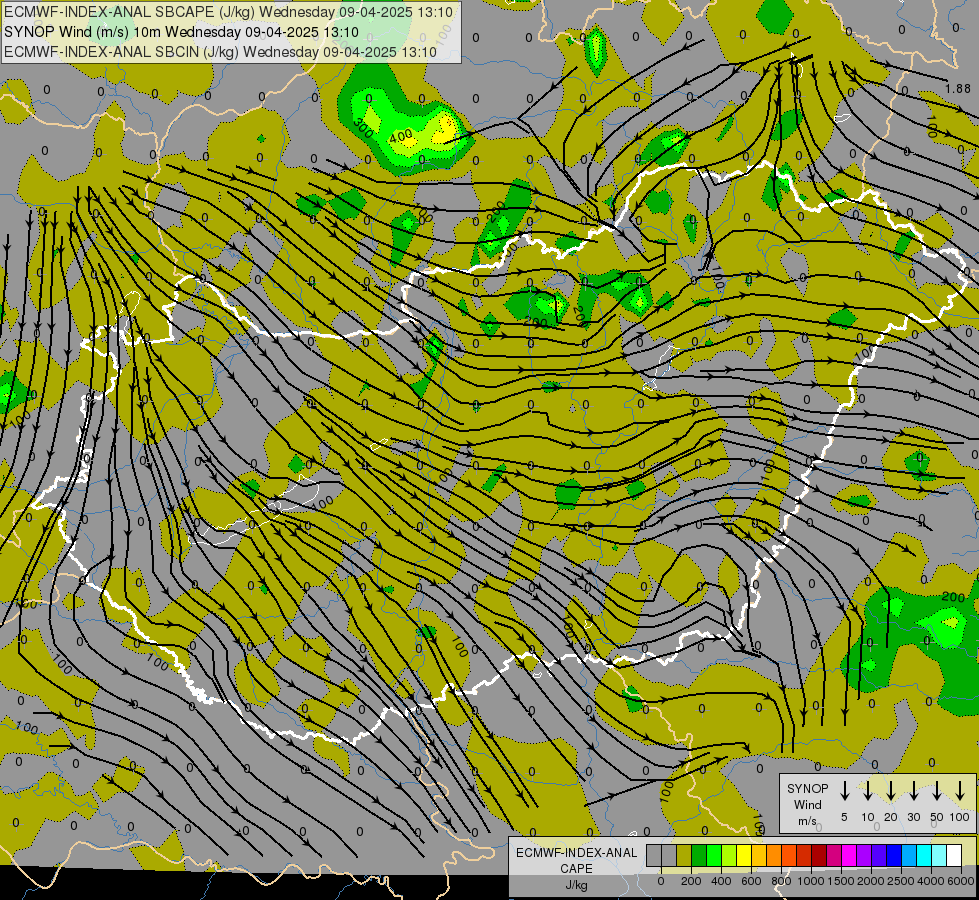The width and height of the screenshot is (979, 900).
Task: Click the wind arrow above the 10 label
Action: click(x=867, y=791)
